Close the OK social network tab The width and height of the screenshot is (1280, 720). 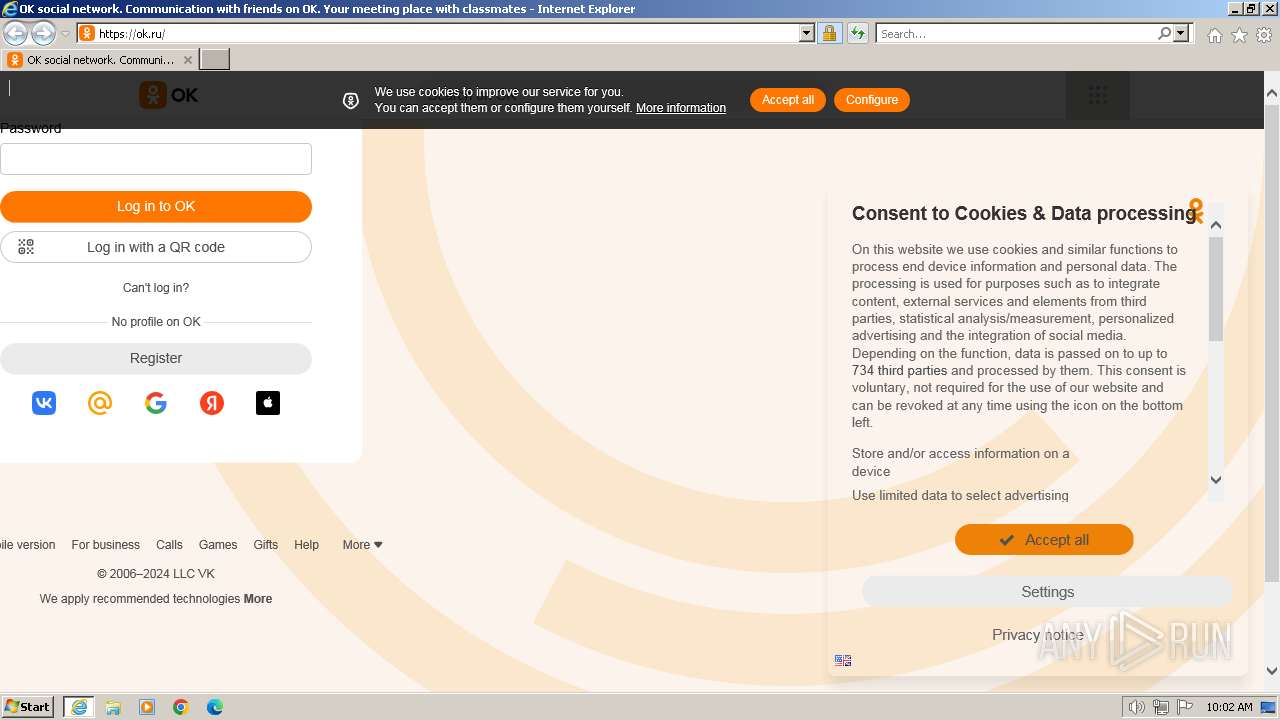[x=188, y=60]
